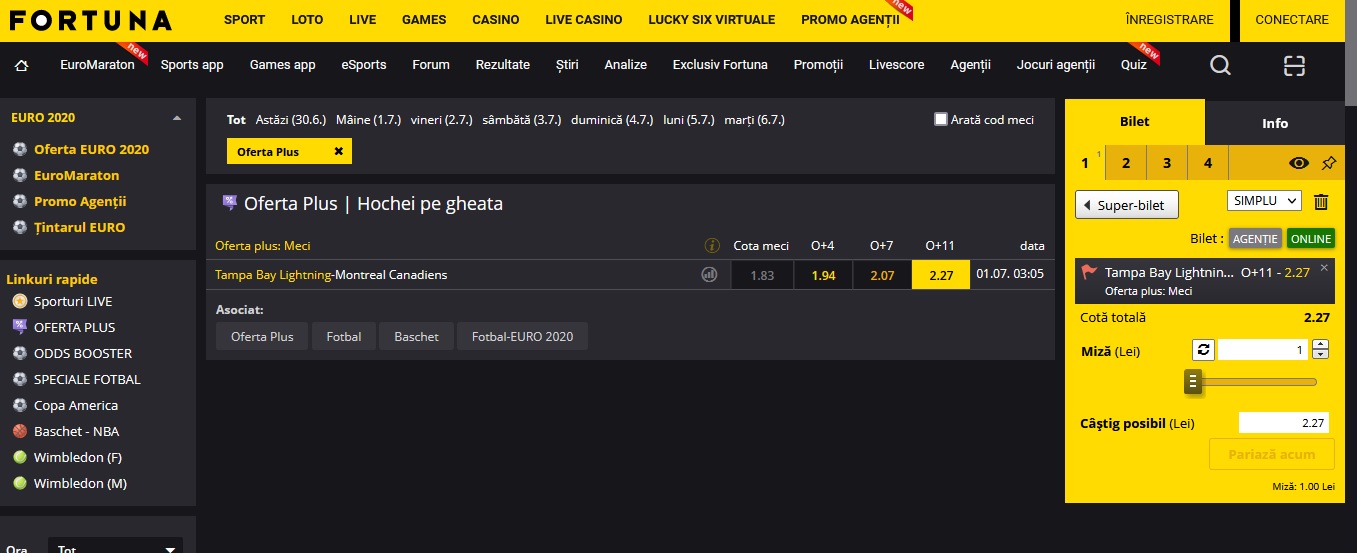The width and height of the screenshot is (1357, 557).
Task: Delete bet slip with trash icon
Action: point(1321,201)
